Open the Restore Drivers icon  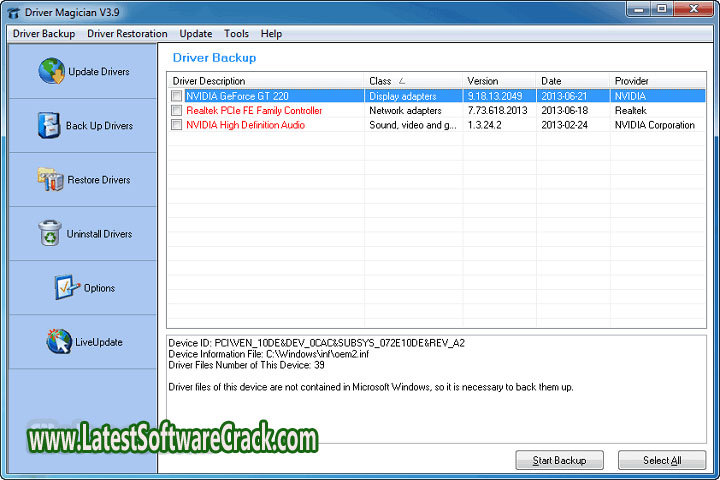50,179
